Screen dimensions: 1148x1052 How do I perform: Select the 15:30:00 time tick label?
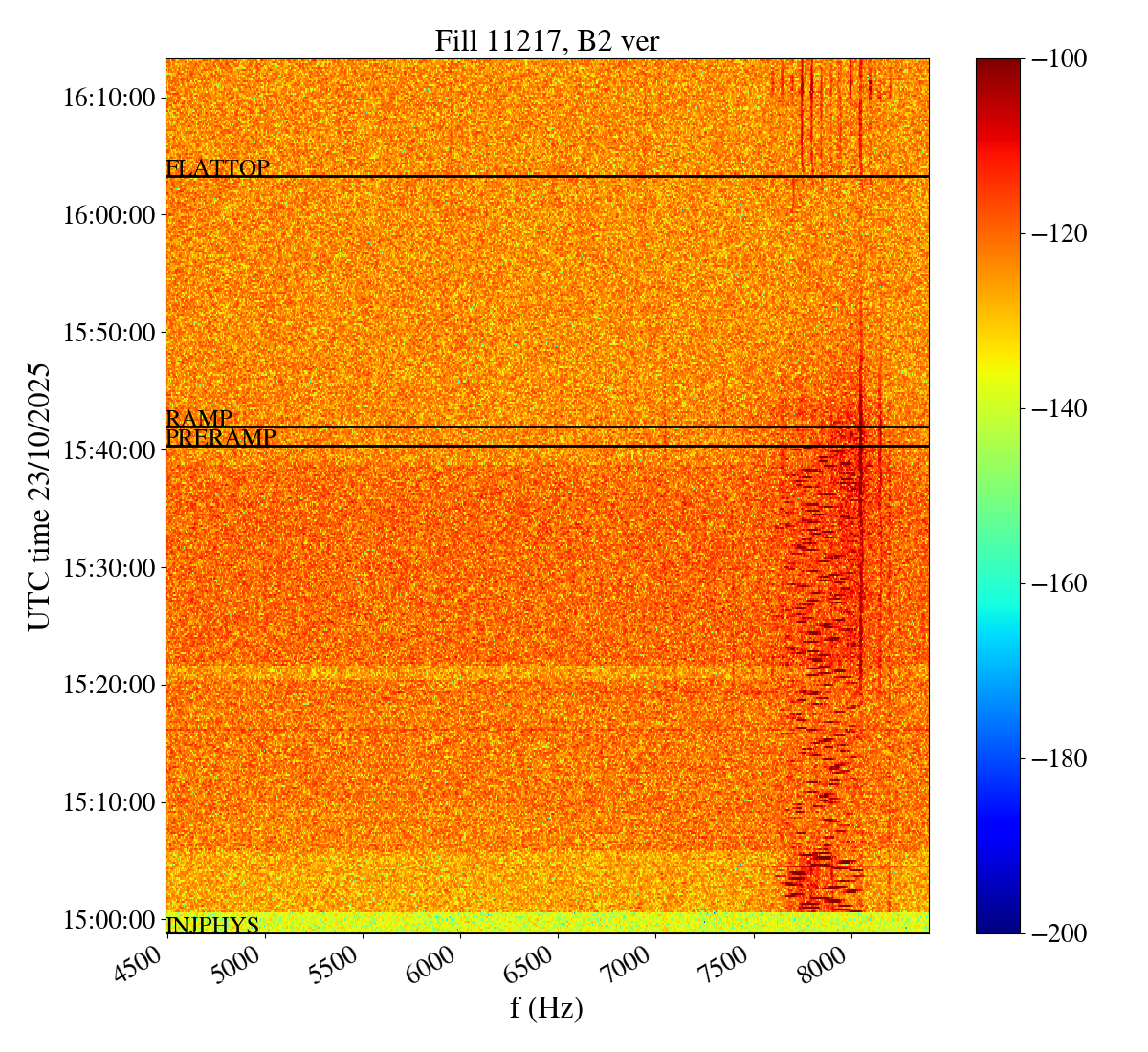tap(109, 567)
